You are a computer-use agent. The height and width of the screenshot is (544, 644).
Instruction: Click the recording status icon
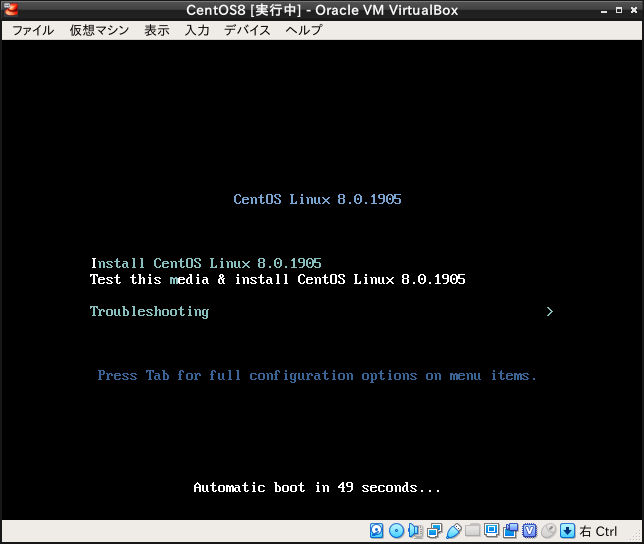[511, 531]
